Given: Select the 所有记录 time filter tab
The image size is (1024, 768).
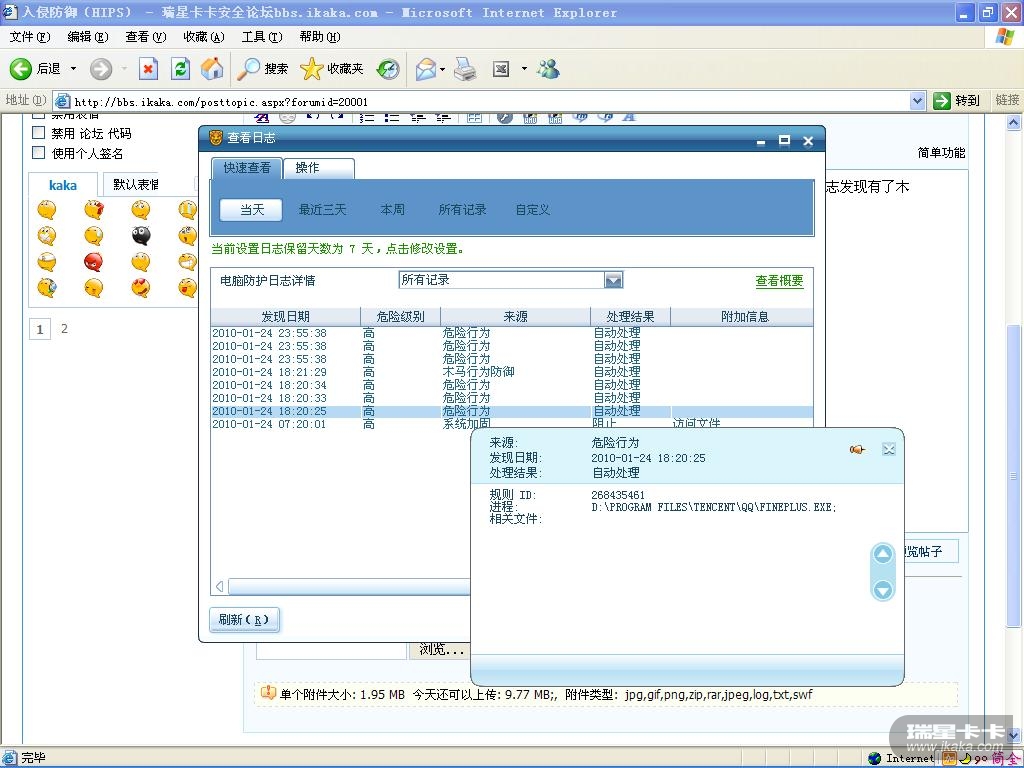Looking at the screenshot, I should 462,210.
